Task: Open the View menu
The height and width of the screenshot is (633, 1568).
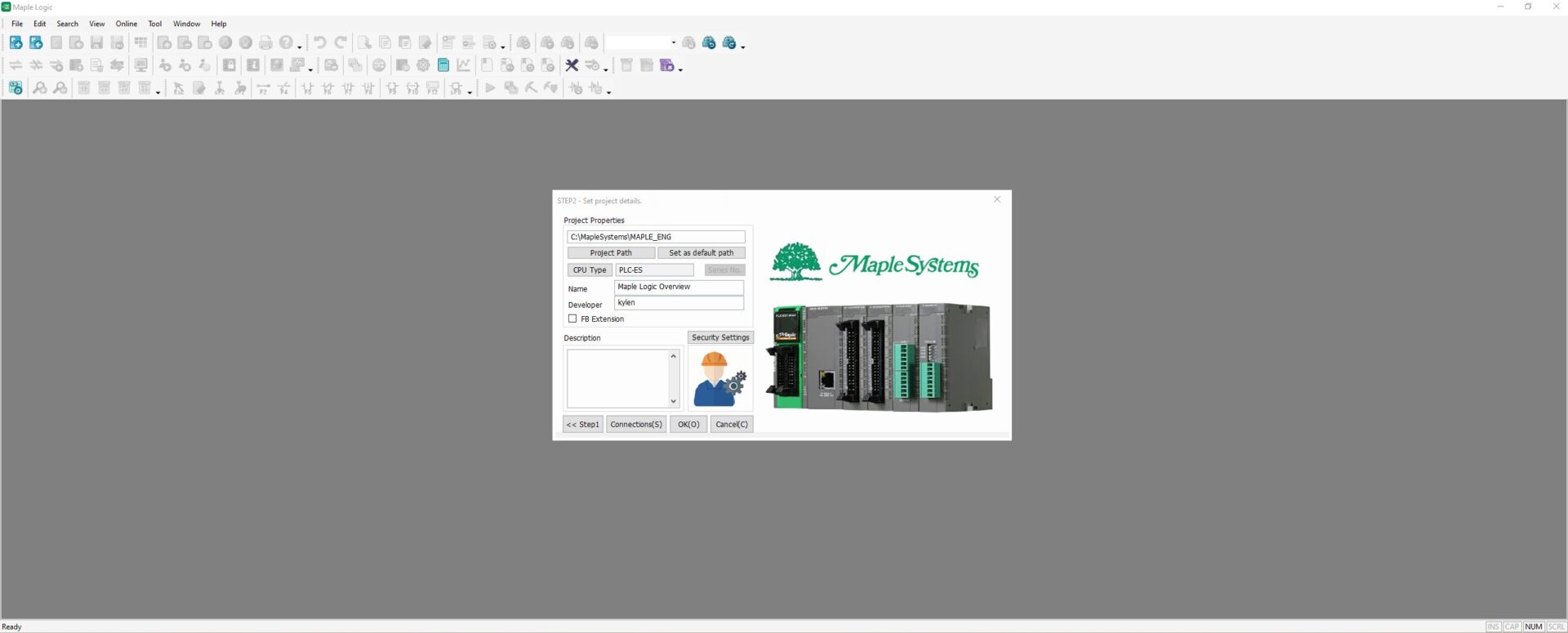Action: pos(96,24)
